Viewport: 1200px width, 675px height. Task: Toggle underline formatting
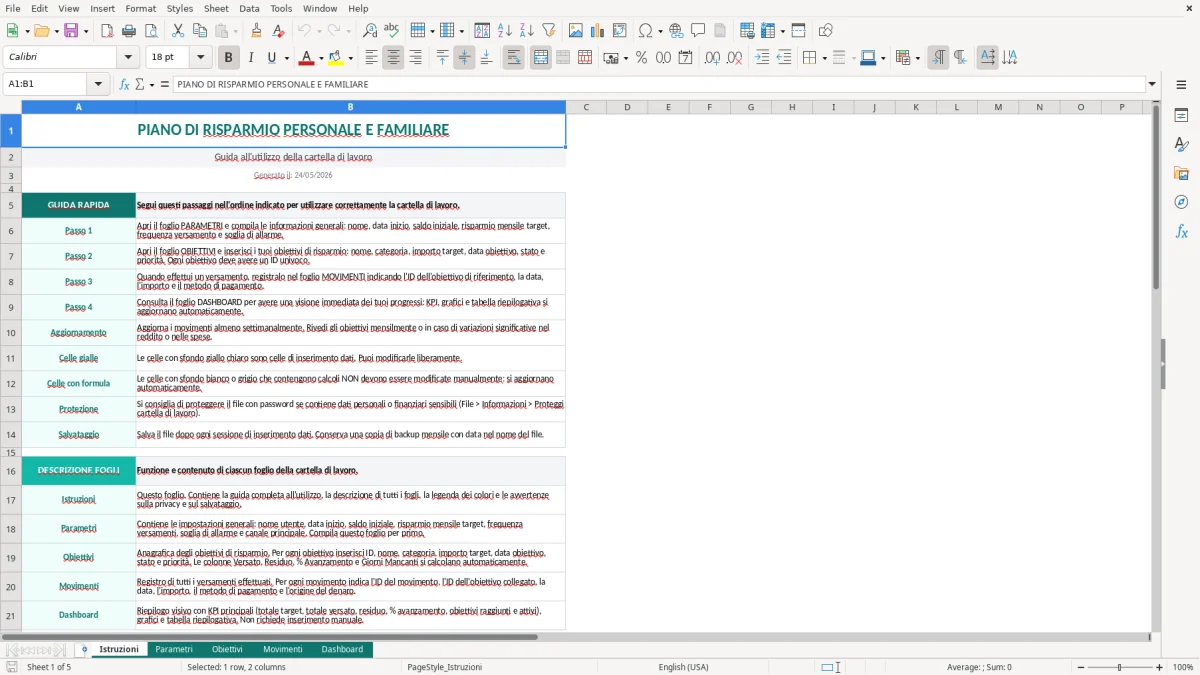point(272,58)
